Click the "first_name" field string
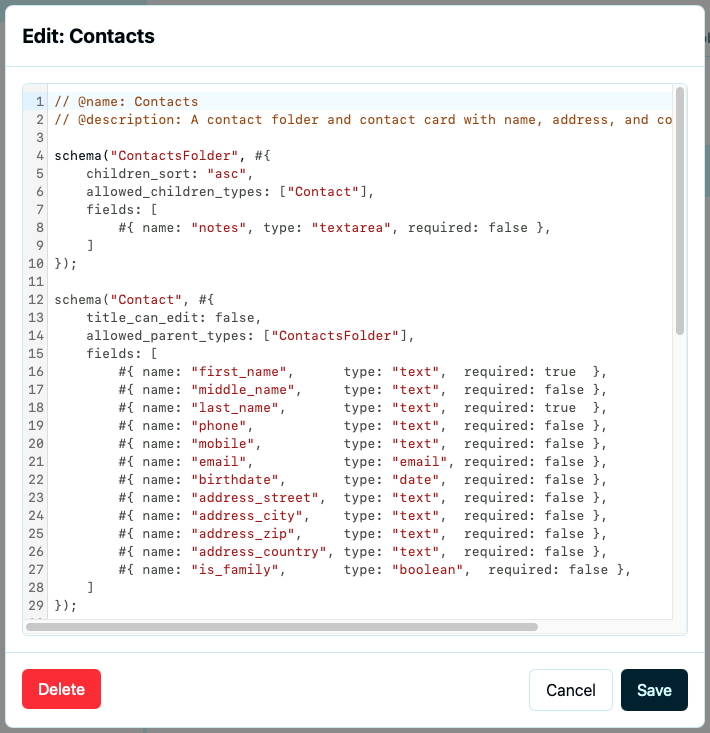This screenshot has width=710, height=733. 239,372
